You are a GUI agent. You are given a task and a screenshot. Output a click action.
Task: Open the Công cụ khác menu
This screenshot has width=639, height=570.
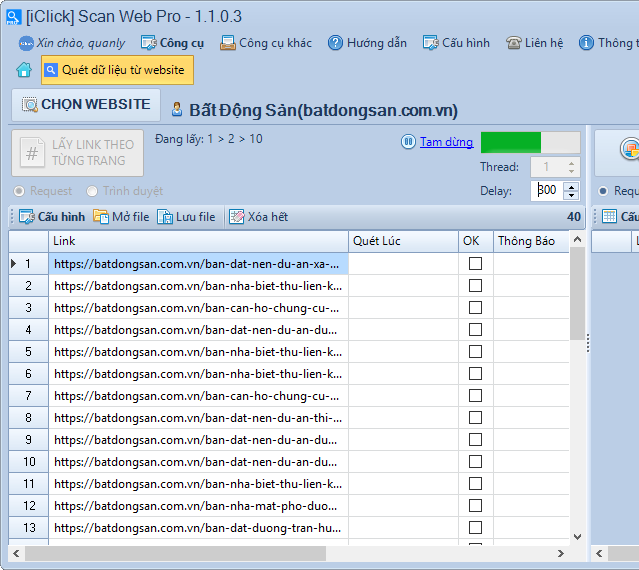pos(266,43)
